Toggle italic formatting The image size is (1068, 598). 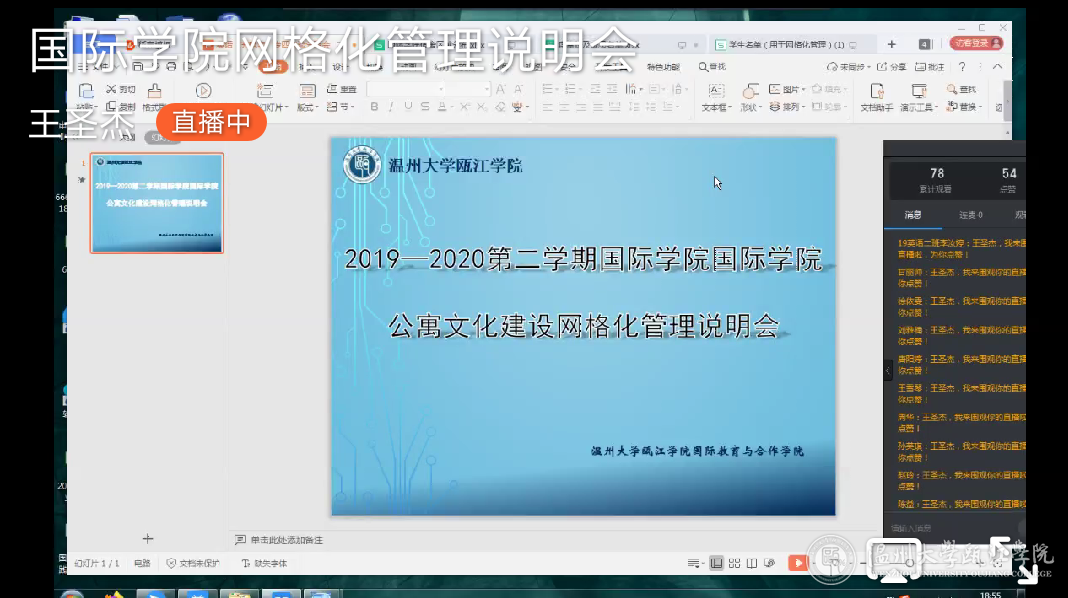click(391, 107)
